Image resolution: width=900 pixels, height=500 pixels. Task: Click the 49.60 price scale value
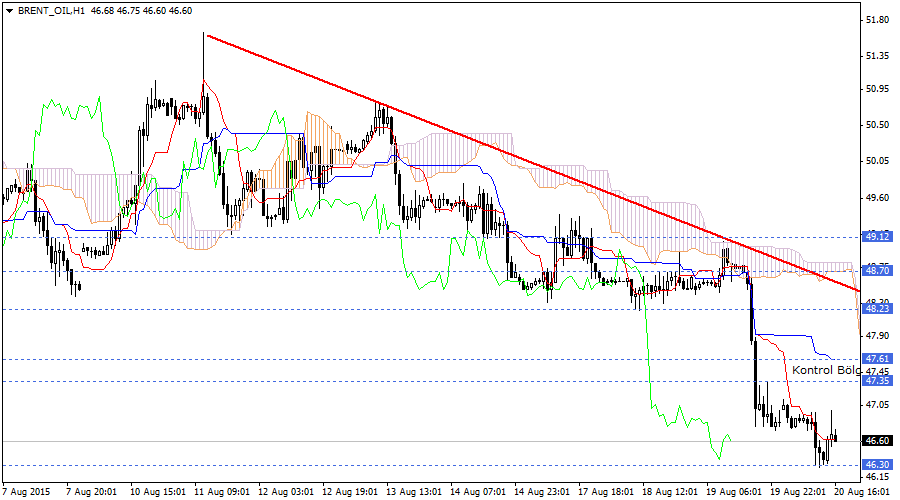point(877,197)
